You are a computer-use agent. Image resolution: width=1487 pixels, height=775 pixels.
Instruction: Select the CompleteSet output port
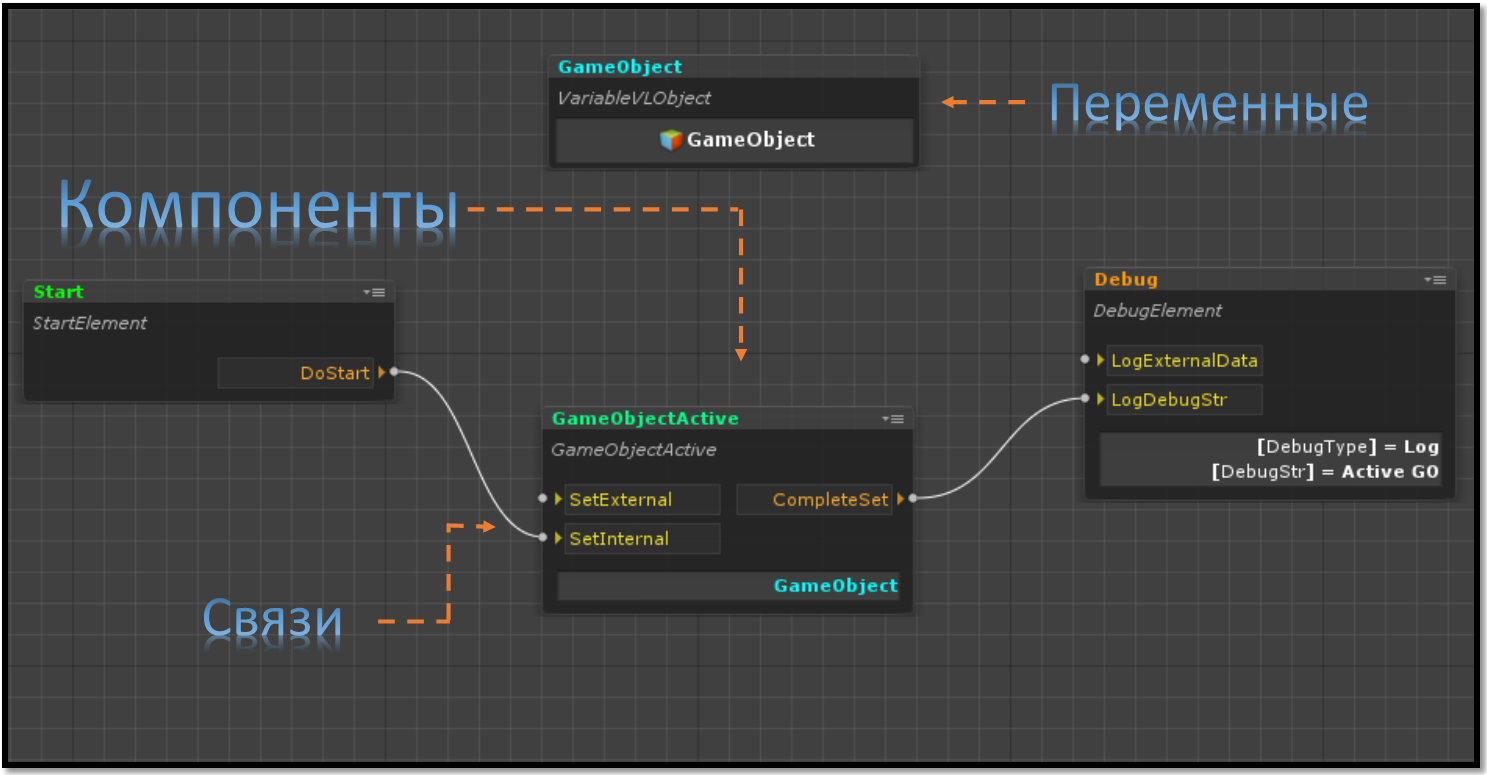(x=814, y=499)
